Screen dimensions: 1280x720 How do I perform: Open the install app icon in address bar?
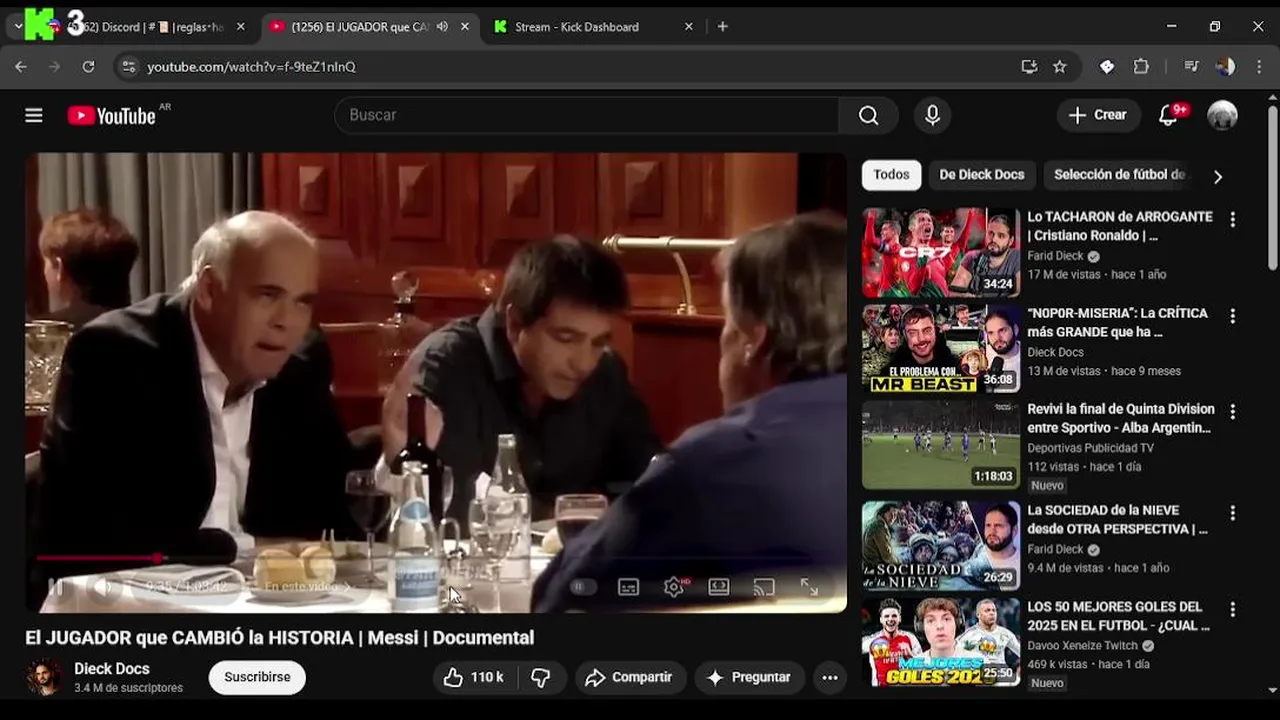click(x=1029, y=67)
